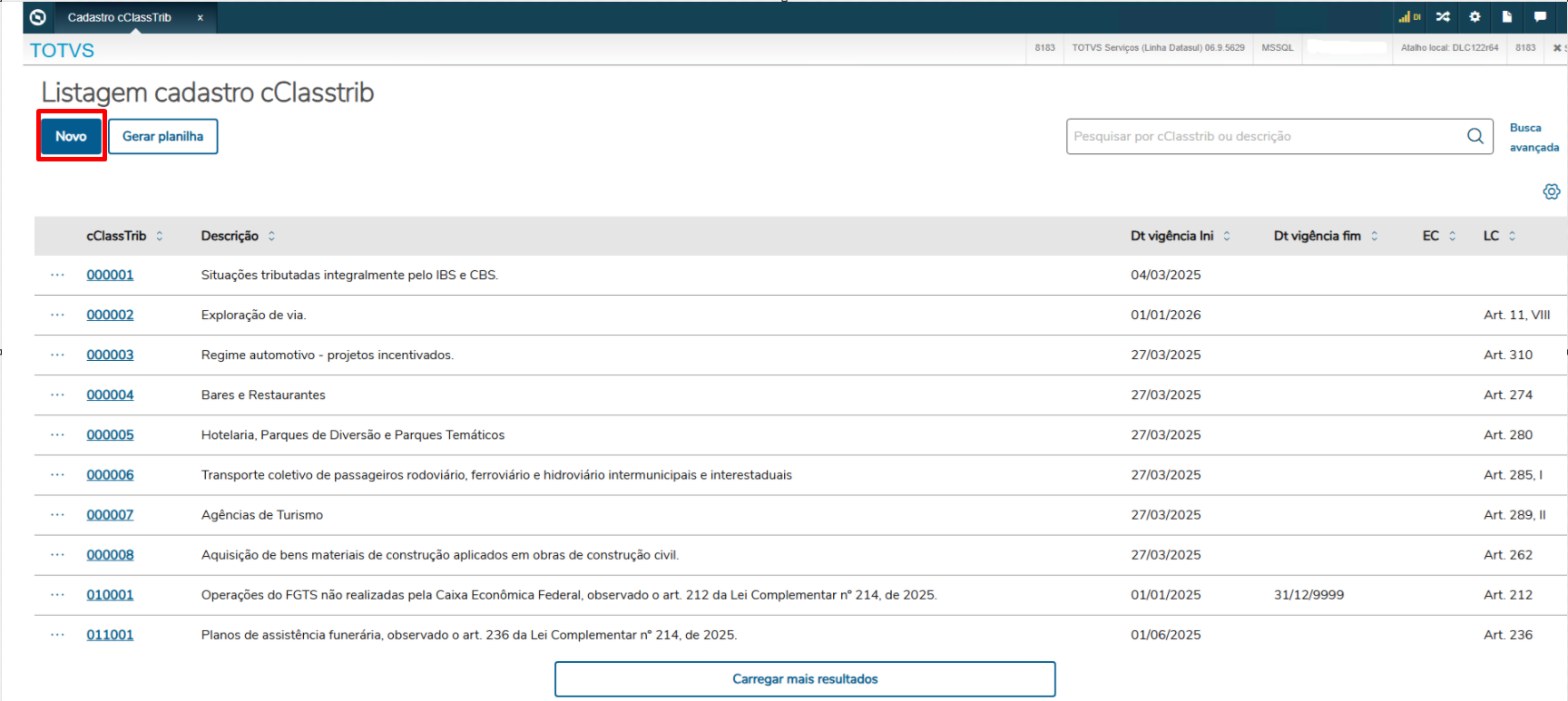Screen dimensions: 1568x701
Task: Select the Cadastro cClassTrib tab
Action: click(x=119, y=17)
